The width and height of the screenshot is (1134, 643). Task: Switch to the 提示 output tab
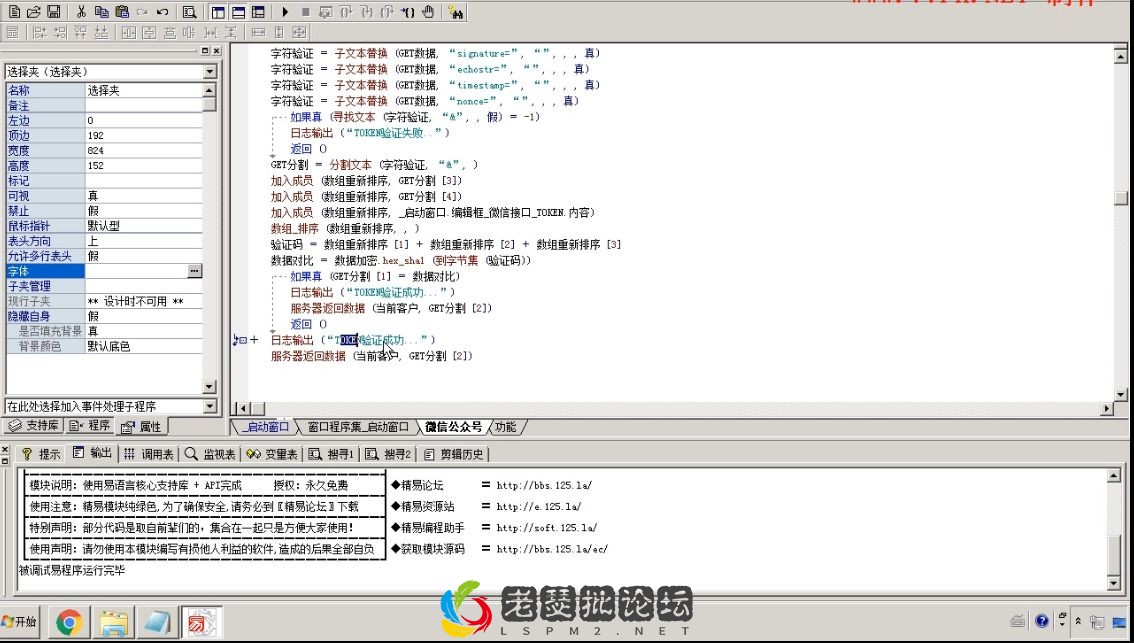(x=41, y=454)
